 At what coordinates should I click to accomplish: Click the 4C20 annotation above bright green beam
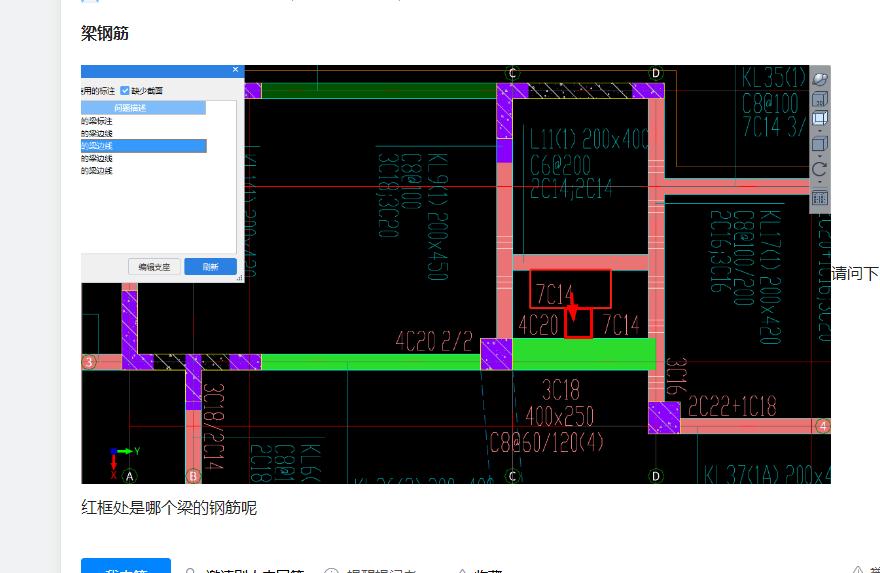pyautogui.click(x=538, y=325)
